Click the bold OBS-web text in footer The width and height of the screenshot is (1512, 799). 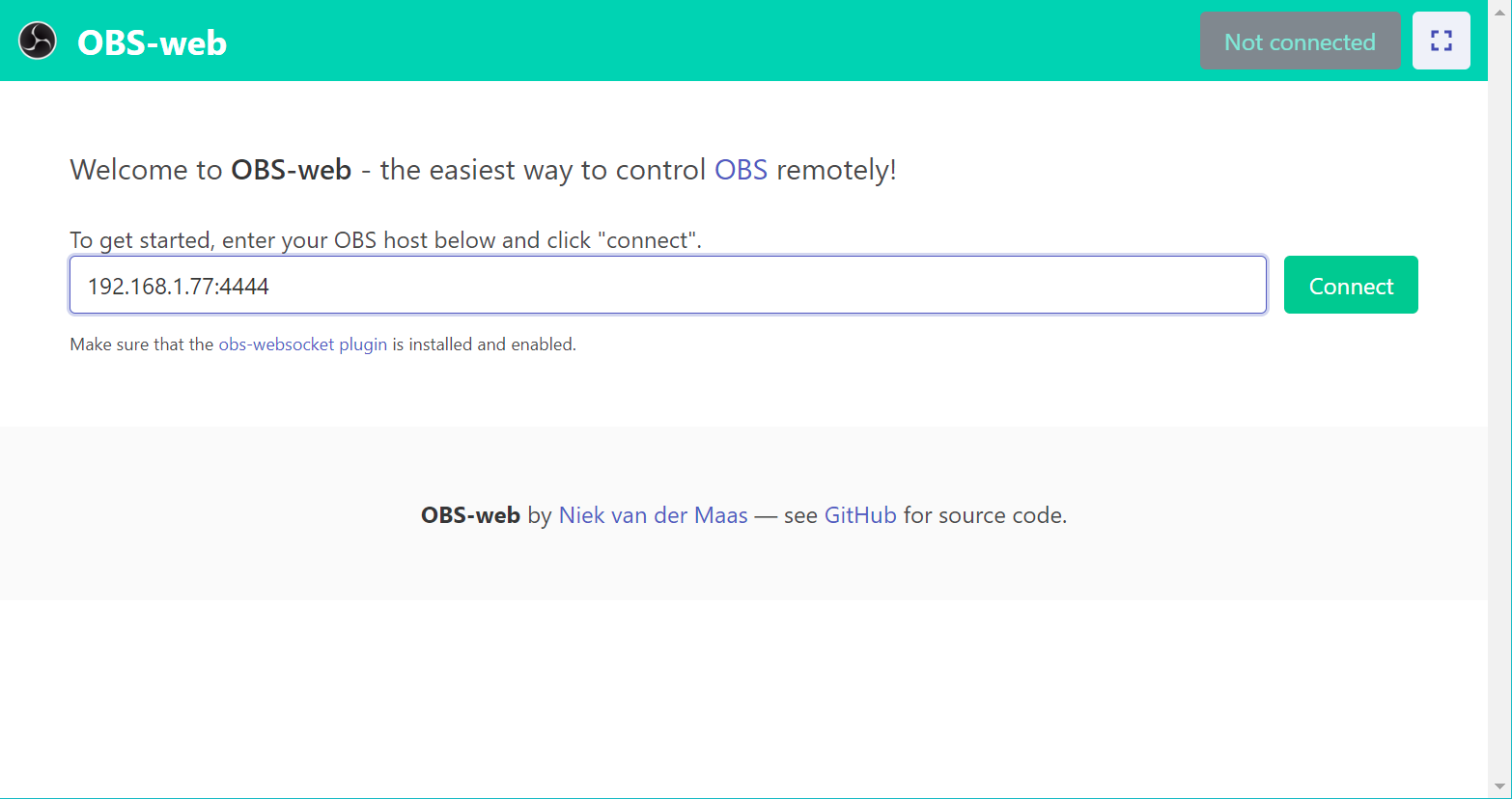click(470, 515)
